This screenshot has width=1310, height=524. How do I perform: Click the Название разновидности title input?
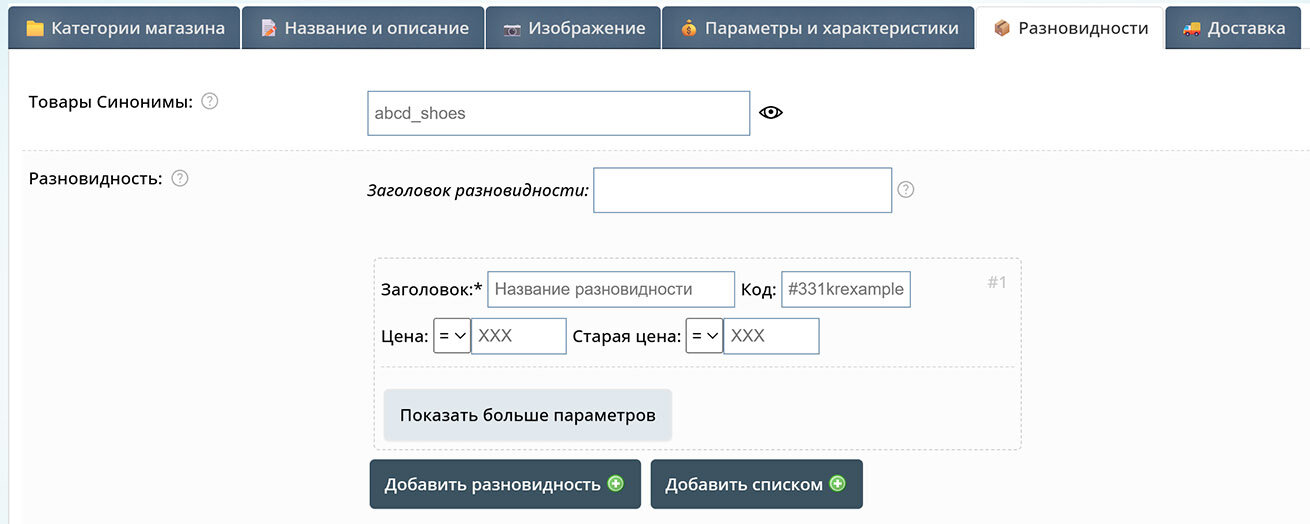[x=611, y=289]
